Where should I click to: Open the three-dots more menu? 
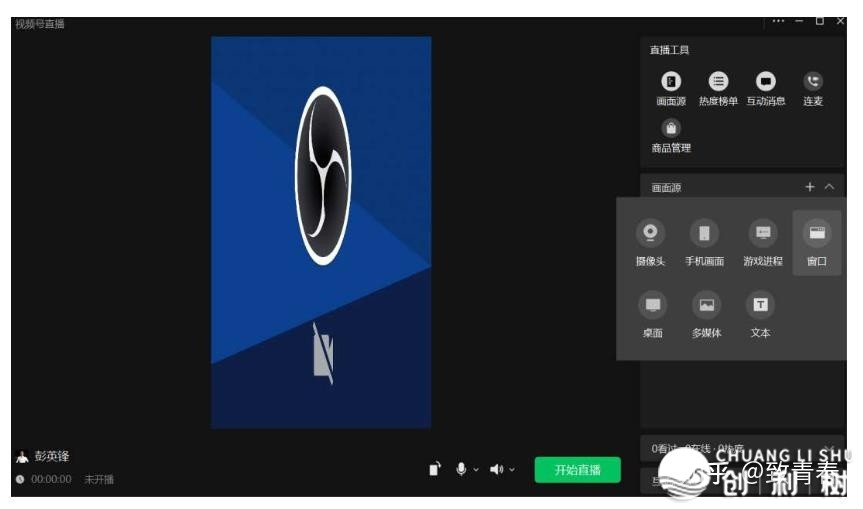pos(778,21)
